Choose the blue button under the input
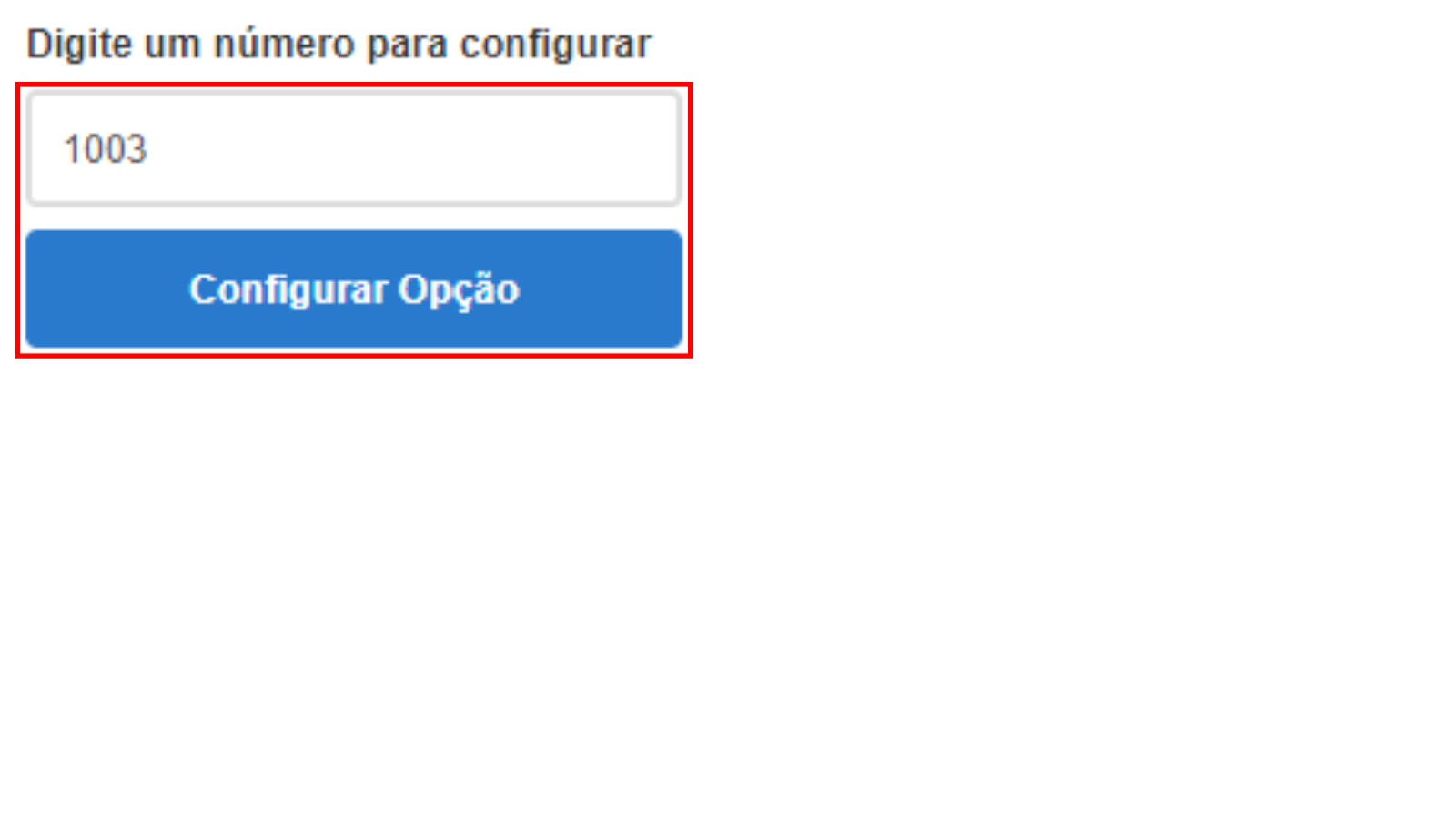 tap(354, 288)
